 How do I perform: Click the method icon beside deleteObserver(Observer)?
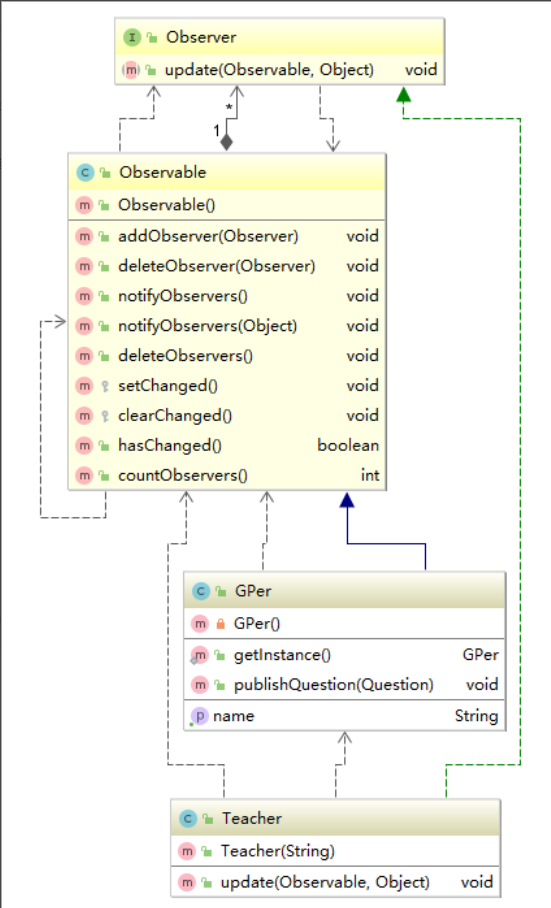click(x=85, y=266)
